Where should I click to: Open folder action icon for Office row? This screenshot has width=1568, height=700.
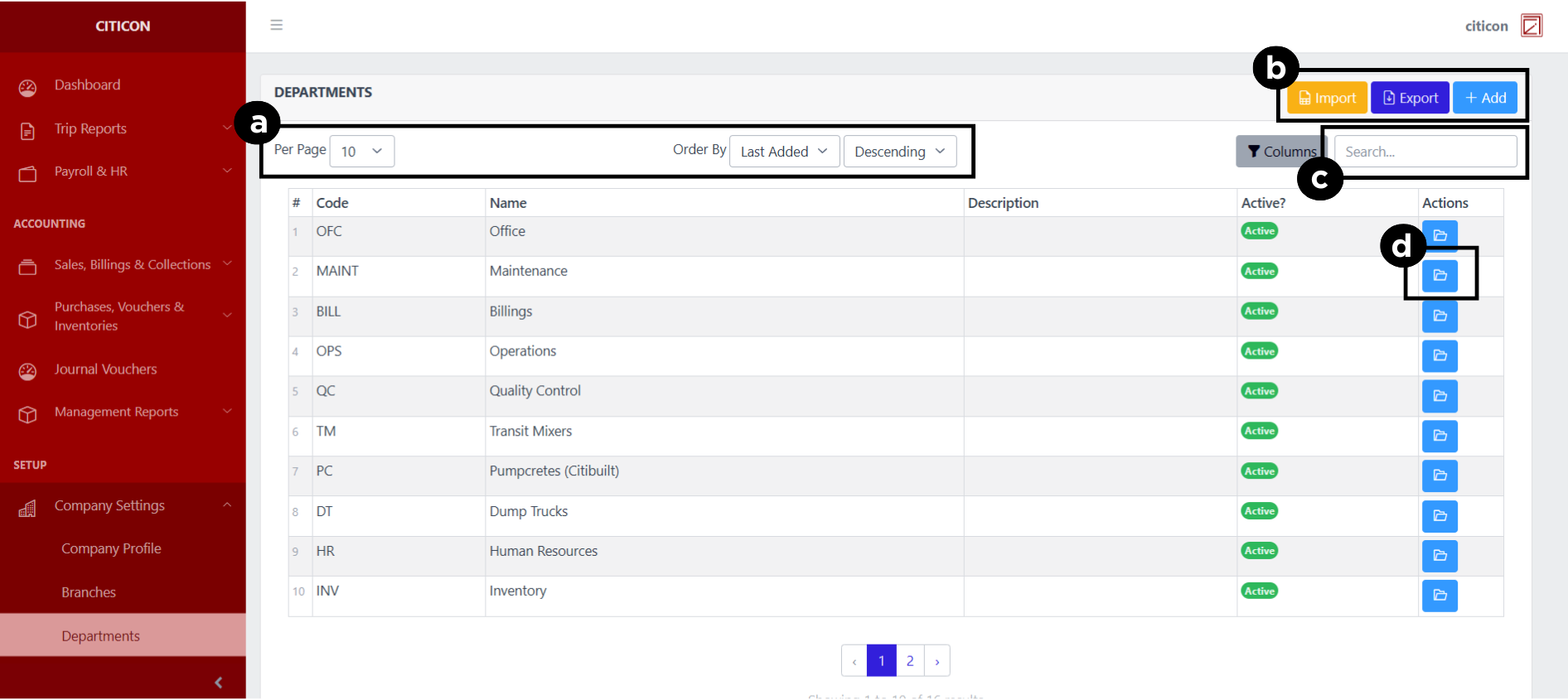coord(1440,235)
